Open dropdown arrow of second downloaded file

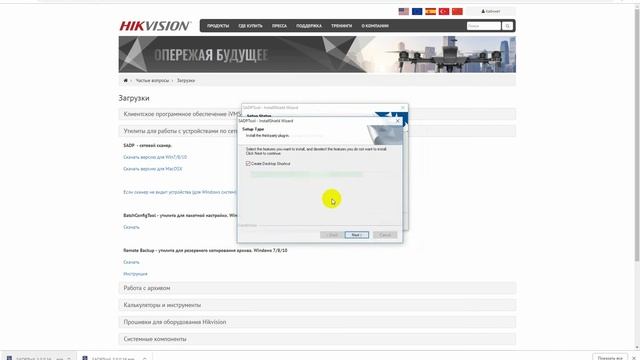point(144,358)
